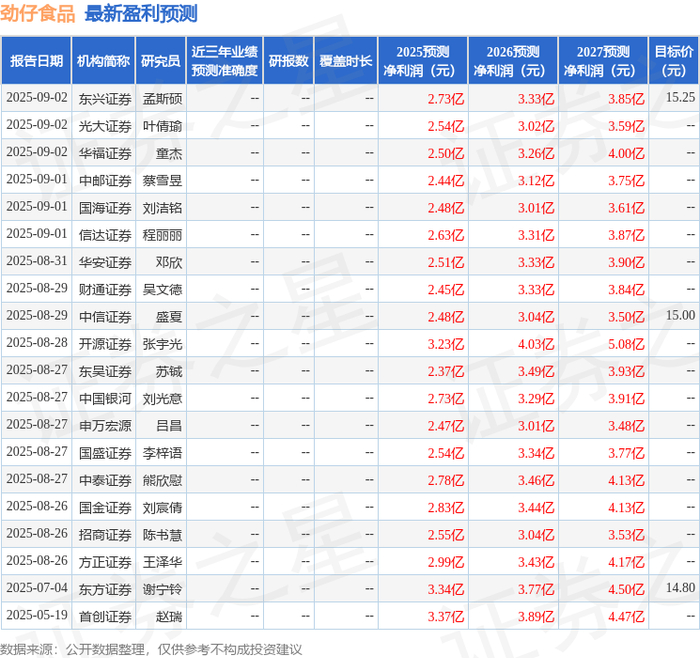
Task: Click 2.83亿 forecast value
Action: [446, 507]
